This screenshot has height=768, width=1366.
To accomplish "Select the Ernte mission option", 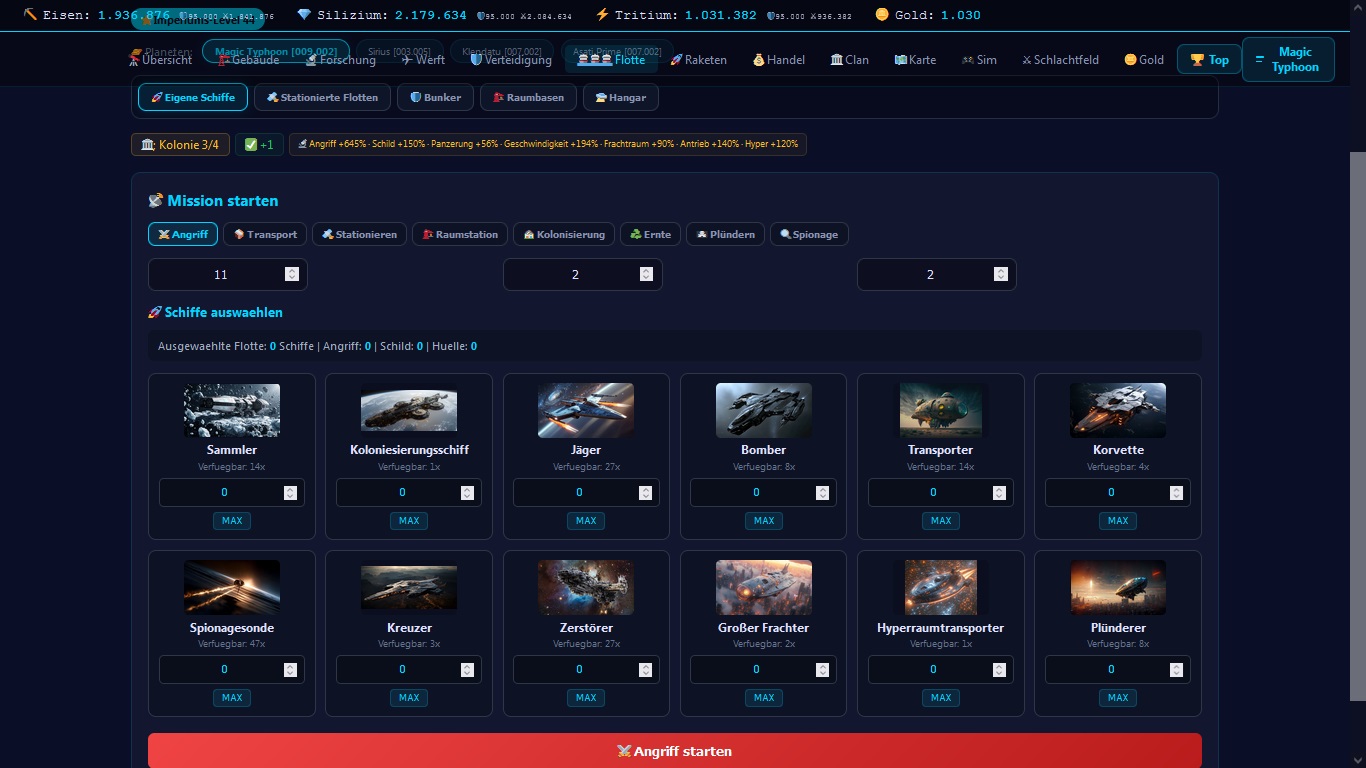I will click(x=650, y=234).
